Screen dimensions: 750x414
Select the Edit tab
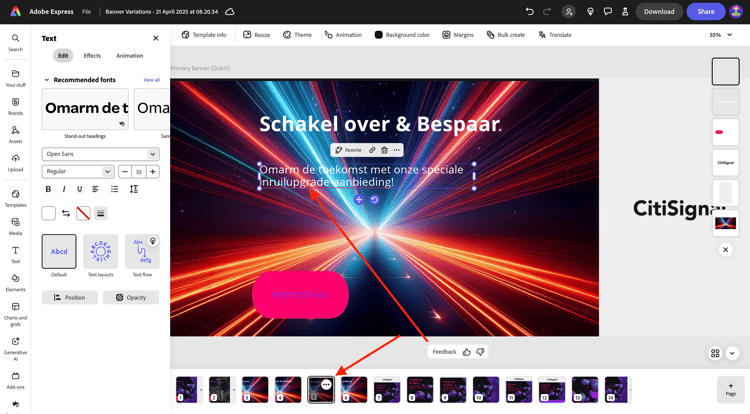pyautogui.click(x=63, y=55)
